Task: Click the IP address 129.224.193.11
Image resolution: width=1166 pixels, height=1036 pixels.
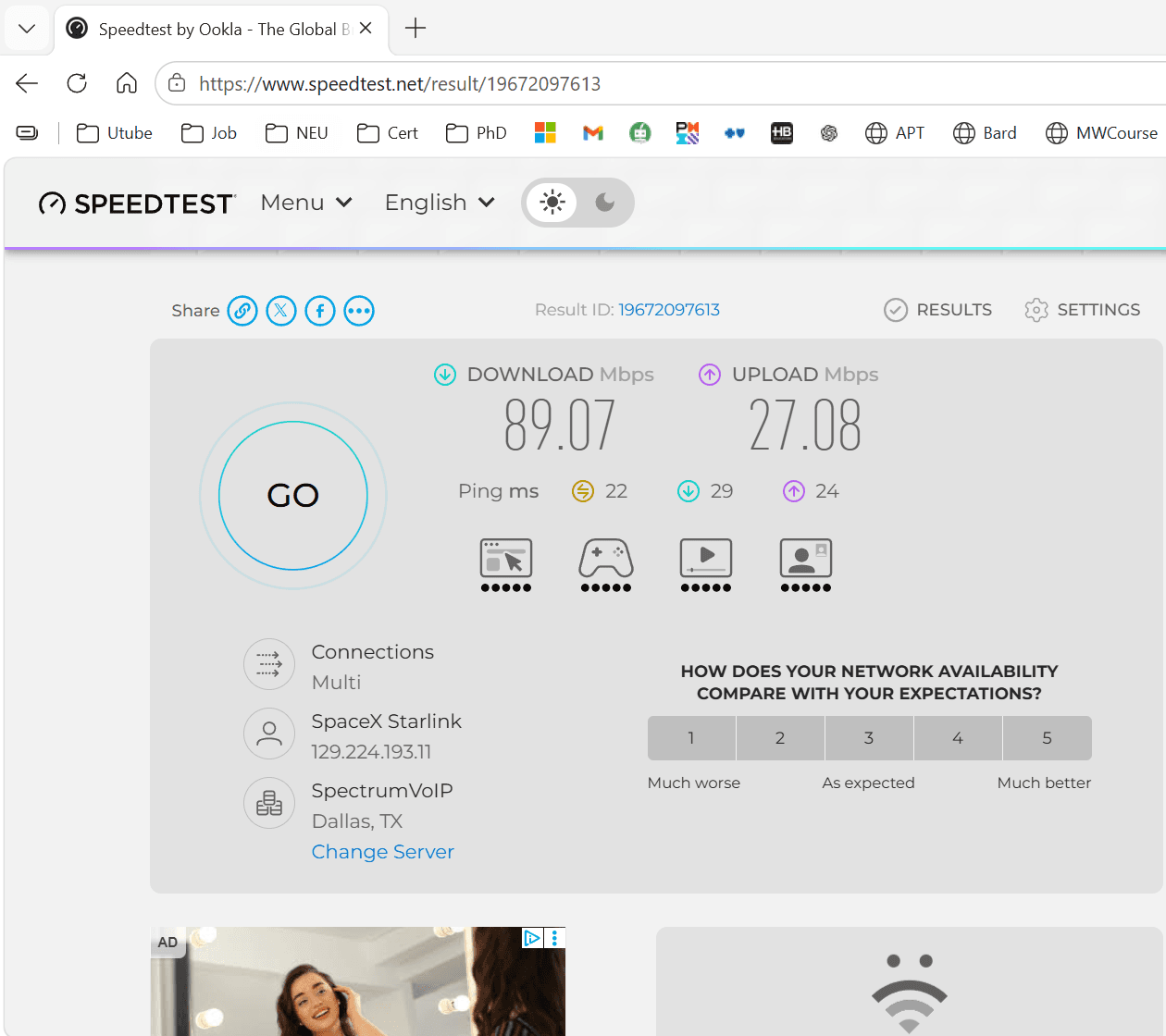Action: click(x=371, y=752)
